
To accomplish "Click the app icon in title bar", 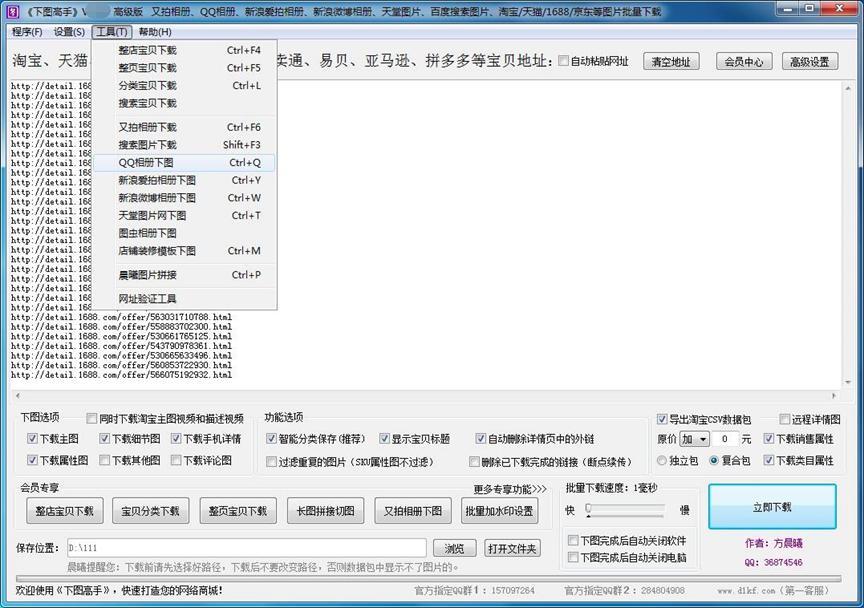I will click(x=13, y=10).
